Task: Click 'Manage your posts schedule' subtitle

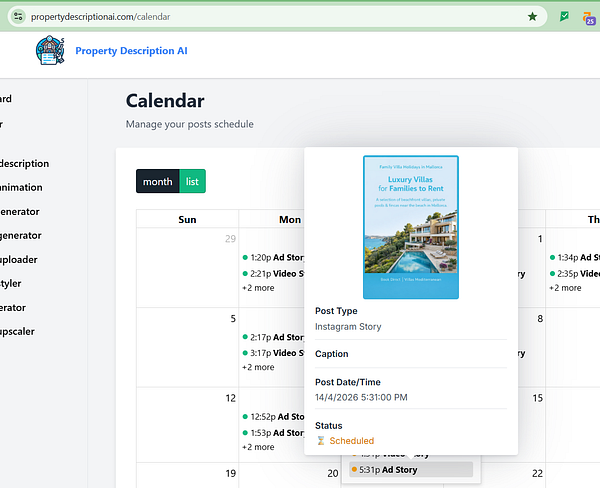Action: click(190, 124)
